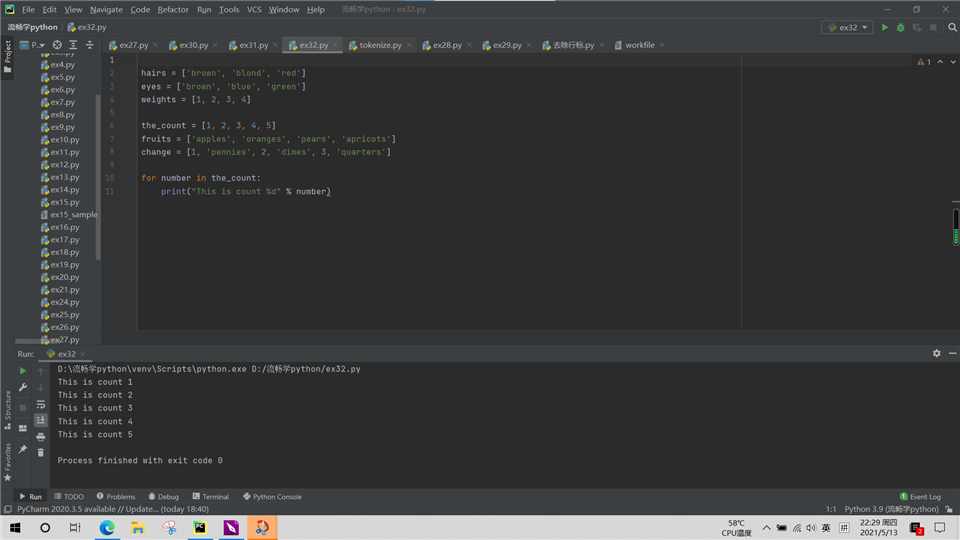Toggle tool window bars in status bar corner
Image resolution: width=960 pixels, height=540 pixels.
click(7, 509)
